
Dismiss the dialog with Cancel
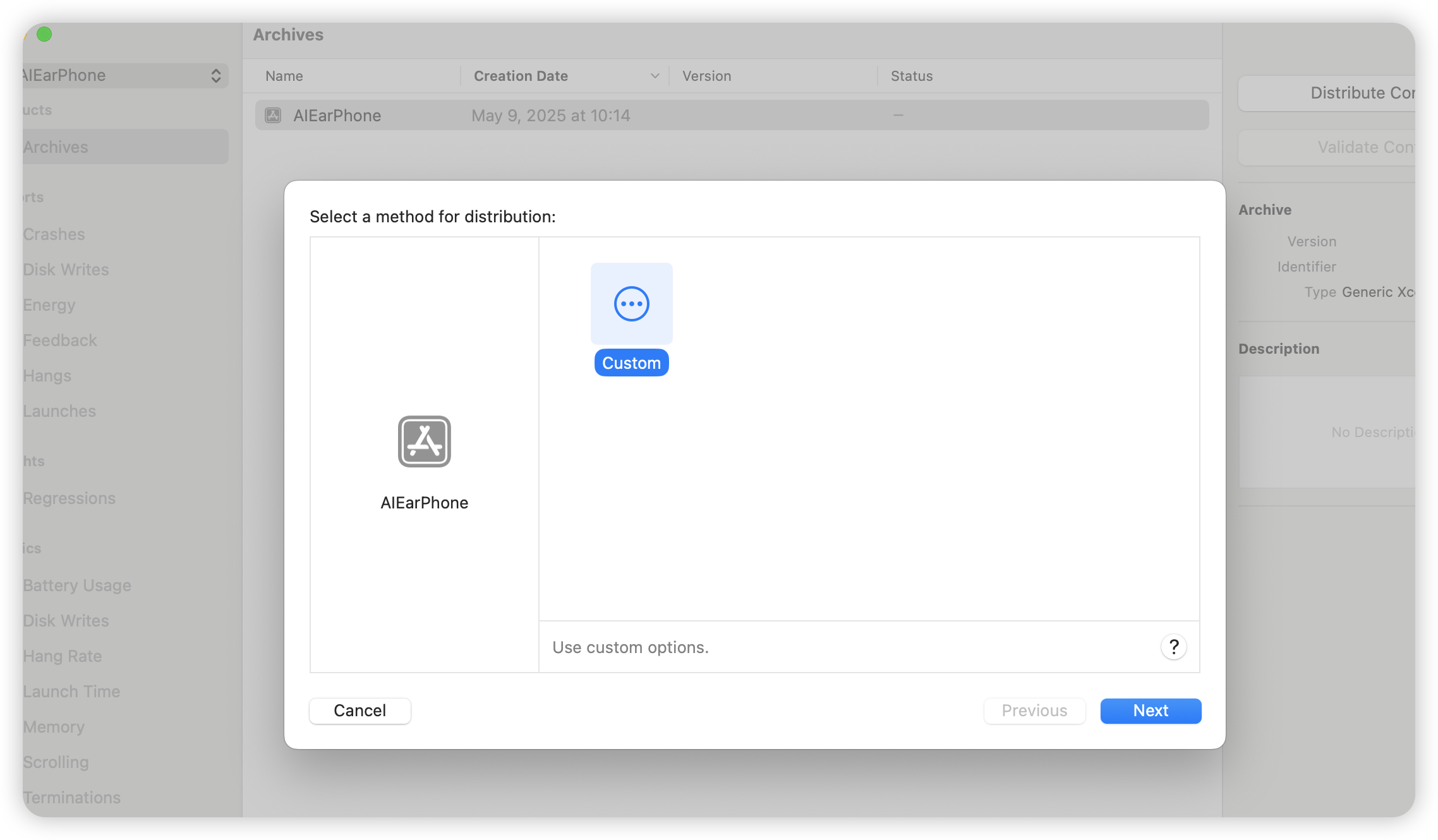(360, 711)
